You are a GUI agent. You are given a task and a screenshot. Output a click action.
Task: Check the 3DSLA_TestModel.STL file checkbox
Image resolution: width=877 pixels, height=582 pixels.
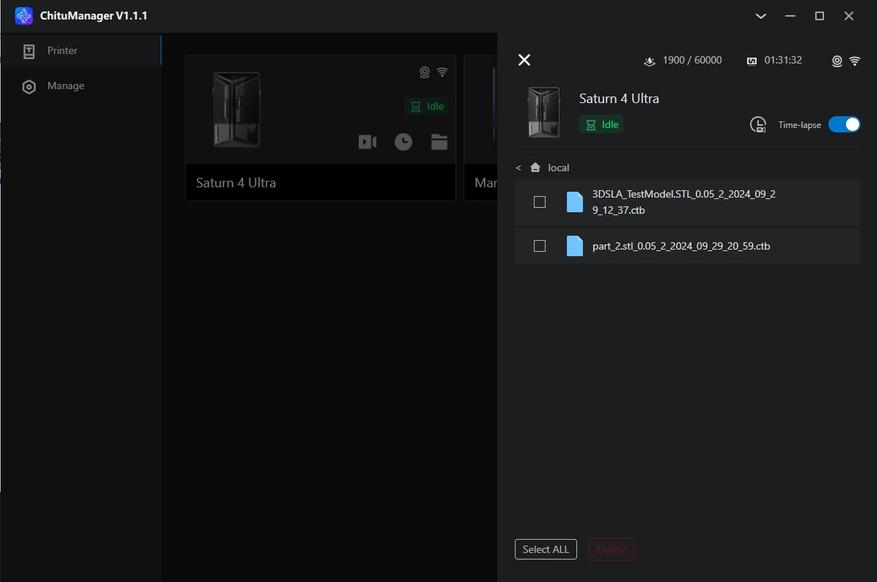(x=540, y=202)
